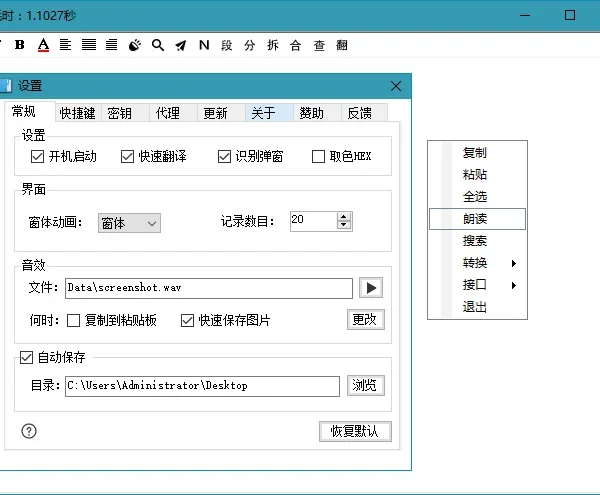600x495 pixels.
Task: Click the magnifier search icon
Action: click(158, 45)
